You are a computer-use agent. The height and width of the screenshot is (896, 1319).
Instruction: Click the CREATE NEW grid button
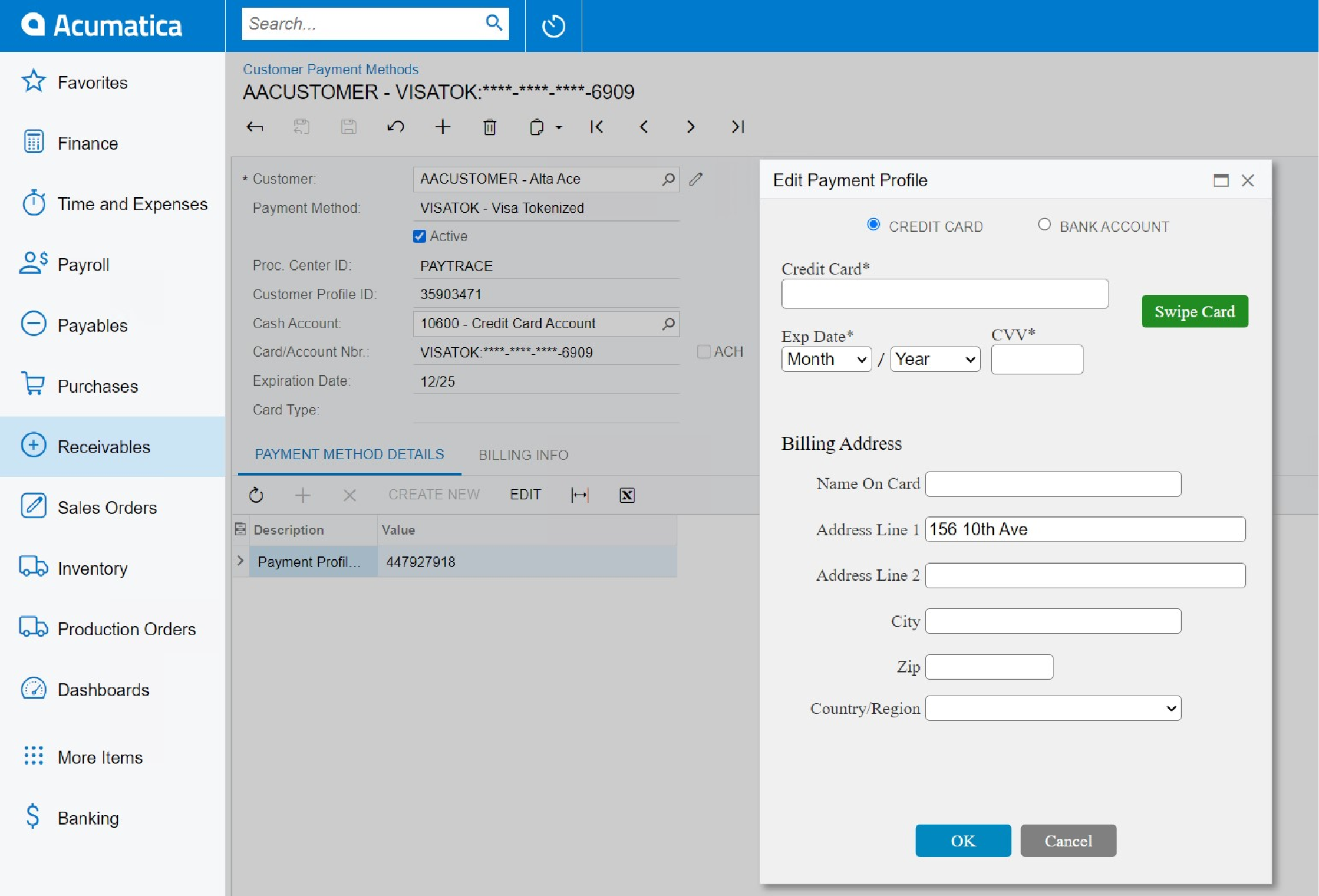tap(434, 495)
